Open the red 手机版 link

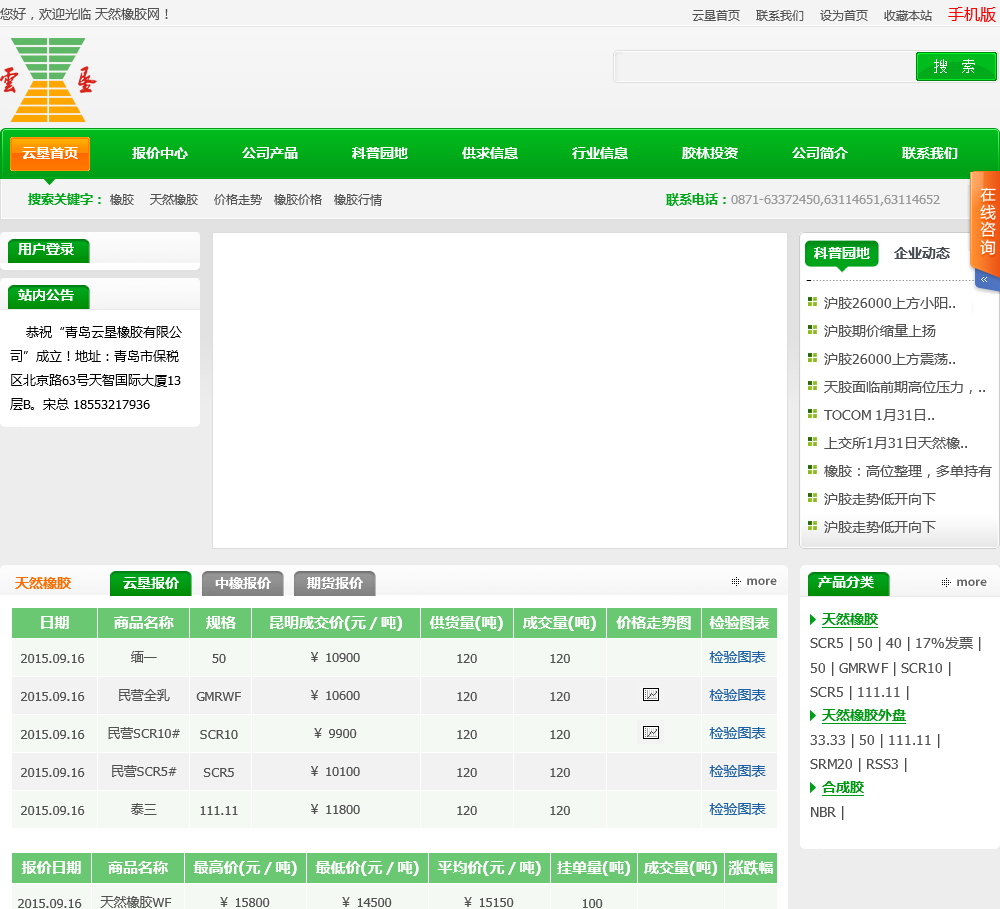[x=971, y=14]
